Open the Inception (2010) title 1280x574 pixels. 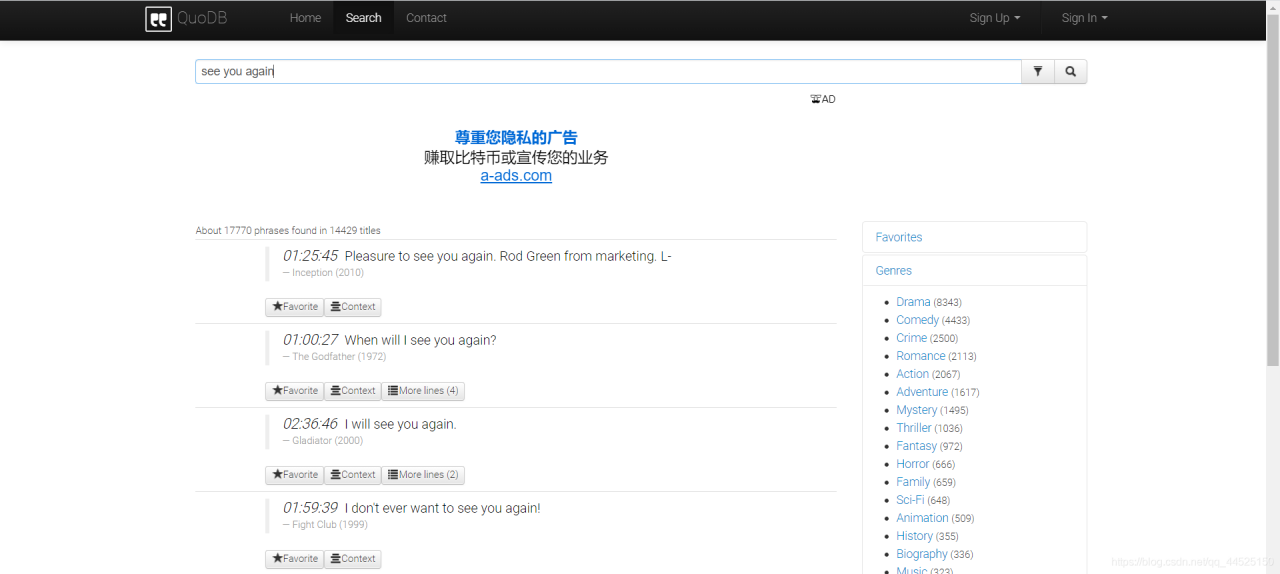(x=328, y=273)
